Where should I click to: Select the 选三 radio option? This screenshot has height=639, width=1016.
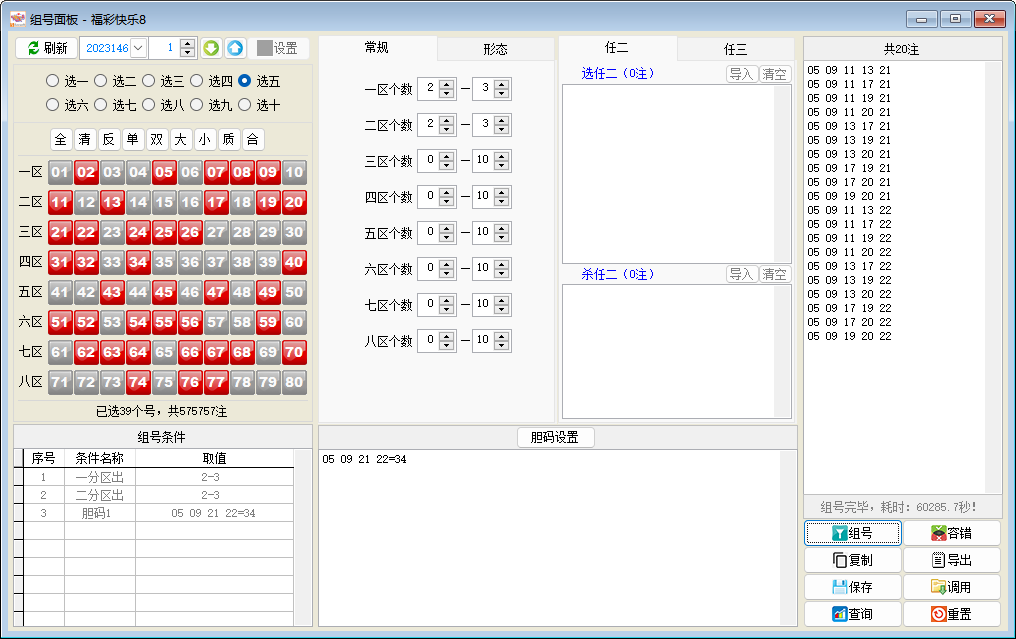(x=163, y=81)
